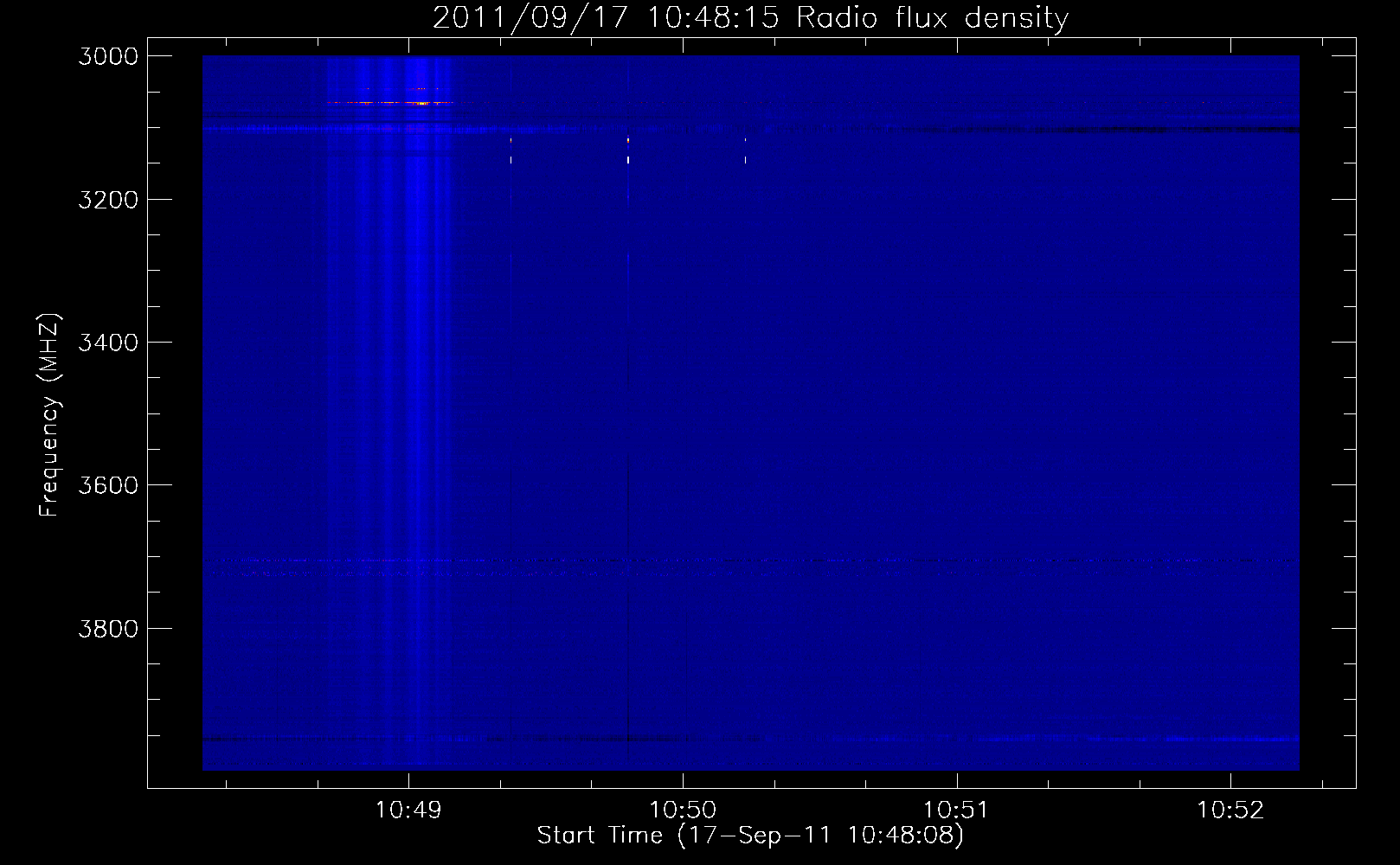Image resolution: width=1400 pixels, height=865 pixels.
Task: Click the 10:49 time tick label
Action: point(408,811)
